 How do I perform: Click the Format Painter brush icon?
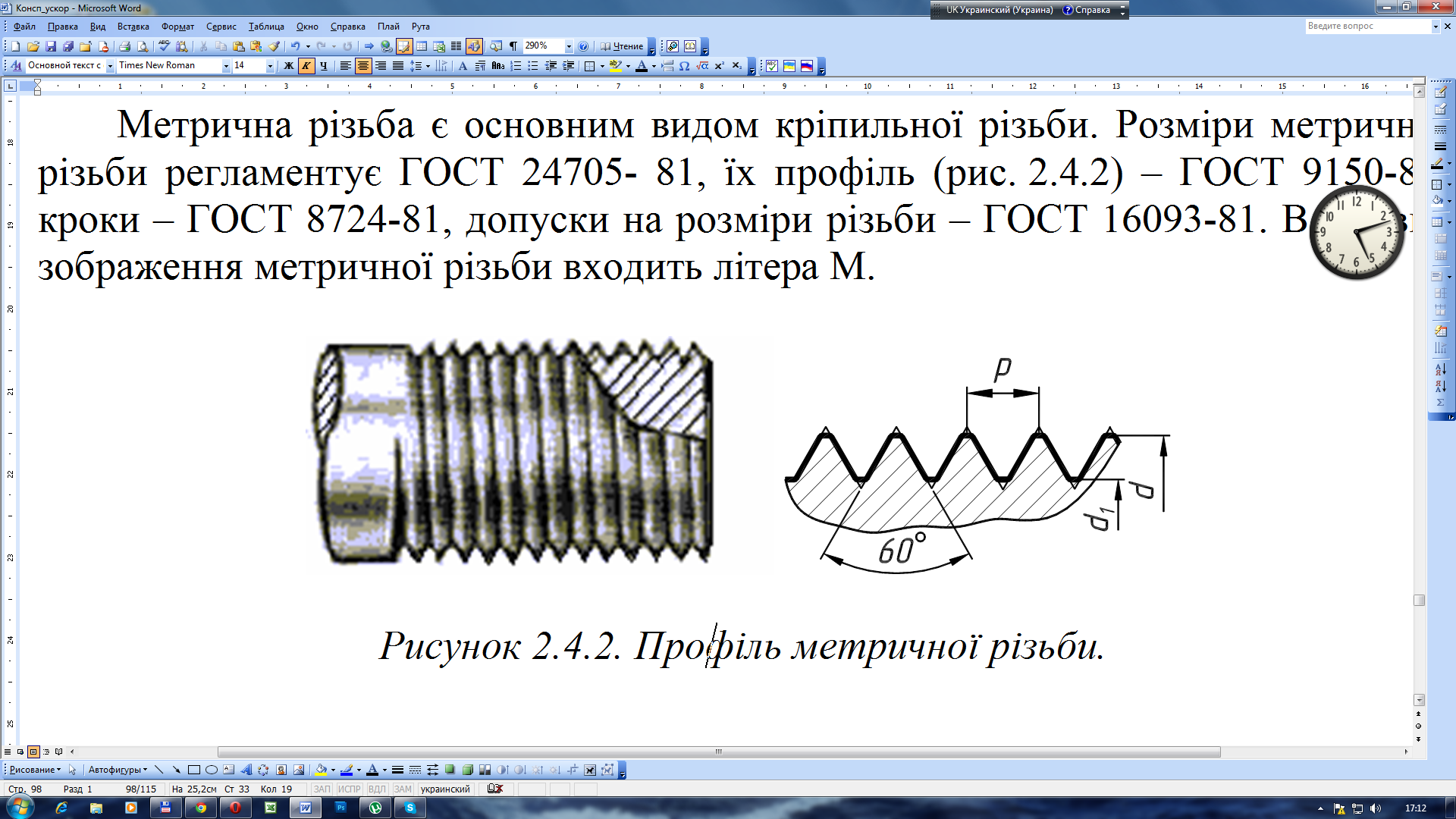tap(275, 46)
